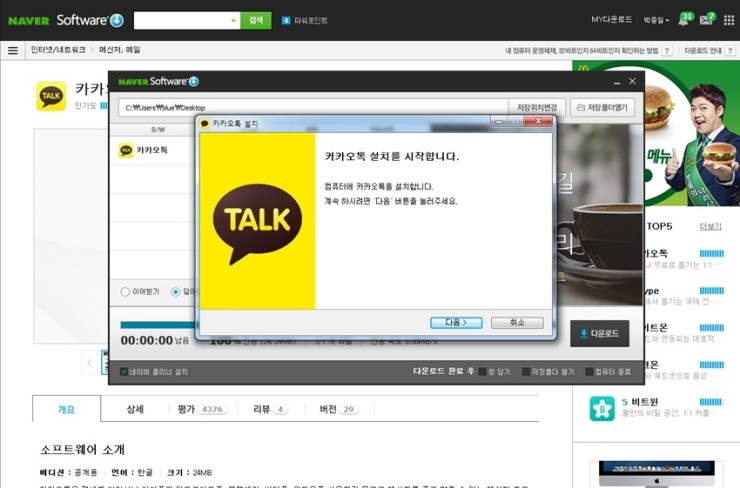This screenshot has width=740, height=488.
Task: Click the NAVER Software logo in header
Action: coord(66,20)
